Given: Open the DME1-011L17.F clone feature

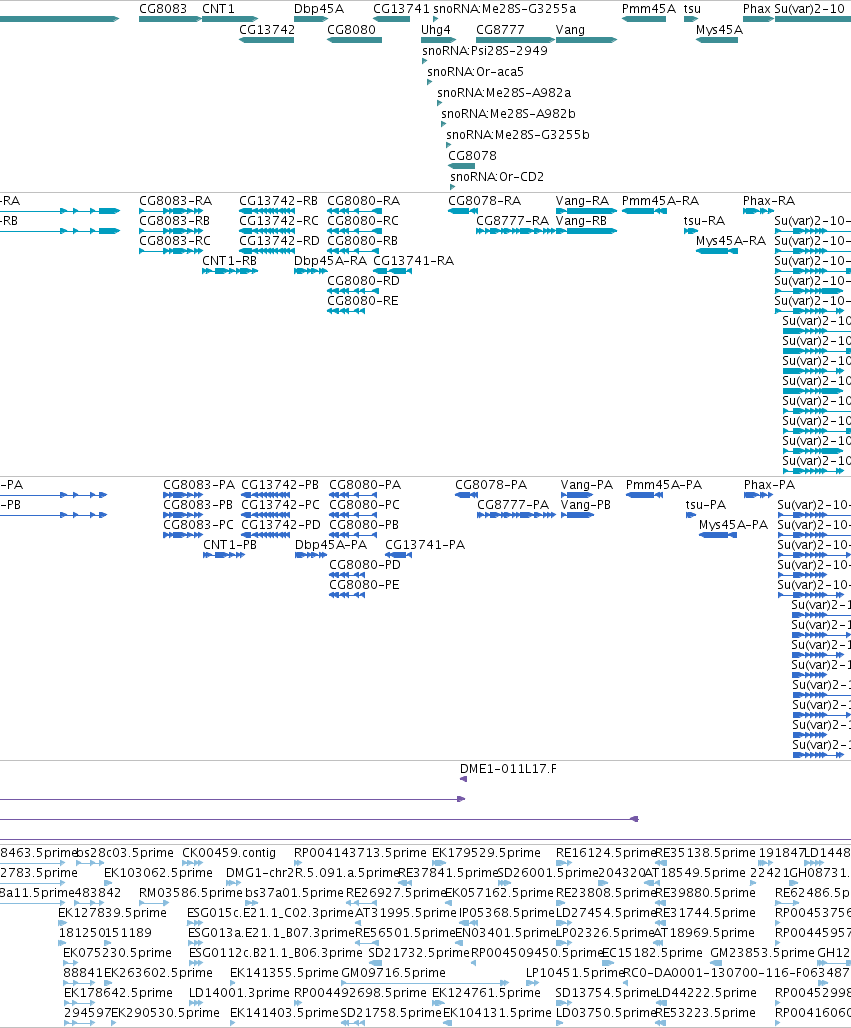Looking at the screenshot, I should coord(508,768).
